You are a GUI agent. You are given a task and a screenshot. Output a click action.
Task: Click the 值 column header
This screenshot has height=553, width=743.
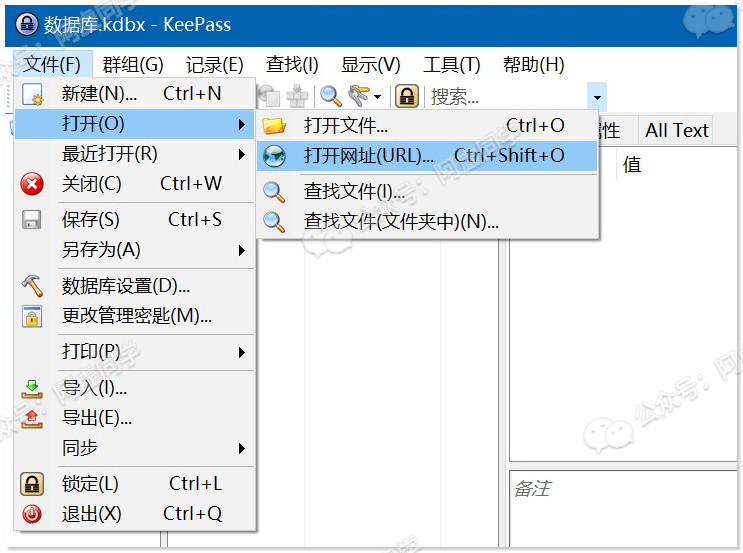(x=632, y=165)
